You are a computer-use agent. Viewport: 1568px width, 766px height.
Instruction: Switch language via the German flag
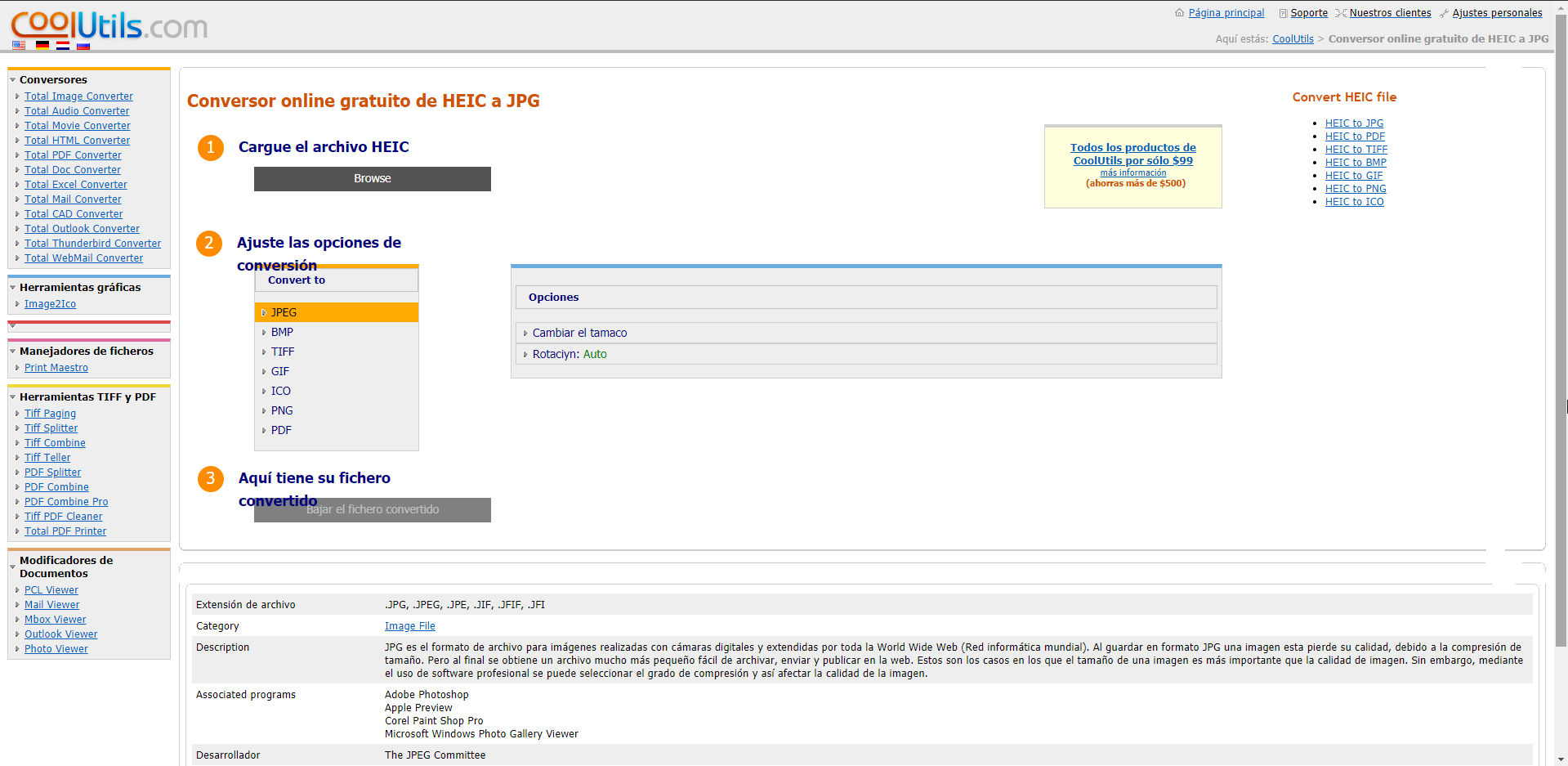coord(42,46)
